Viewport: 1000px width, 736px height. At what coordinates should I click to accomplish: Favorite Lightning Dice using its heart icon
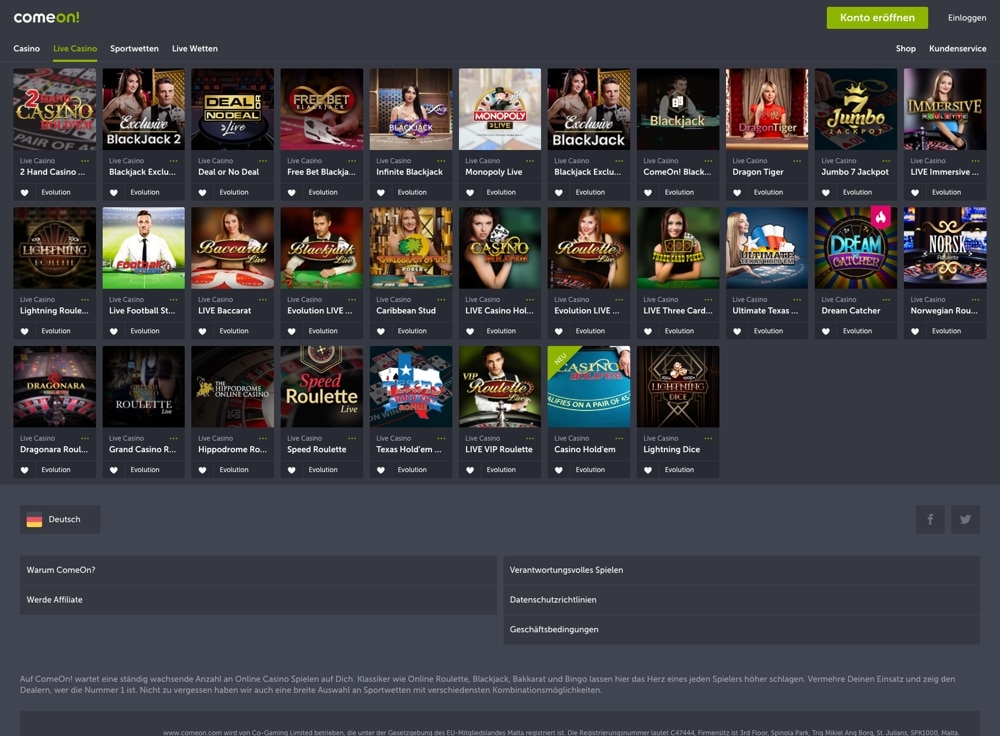pos(648,470)
